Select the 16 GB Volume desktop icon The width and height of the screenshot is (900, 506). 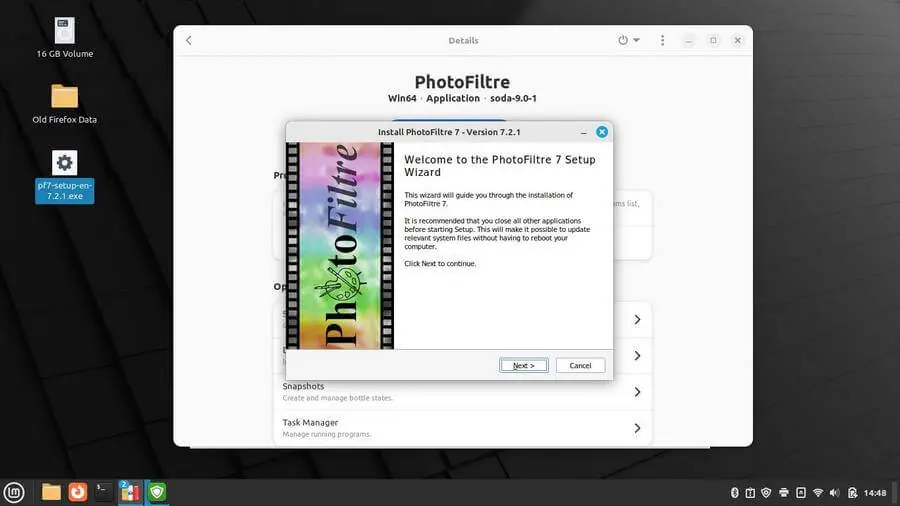click(65, 38)
